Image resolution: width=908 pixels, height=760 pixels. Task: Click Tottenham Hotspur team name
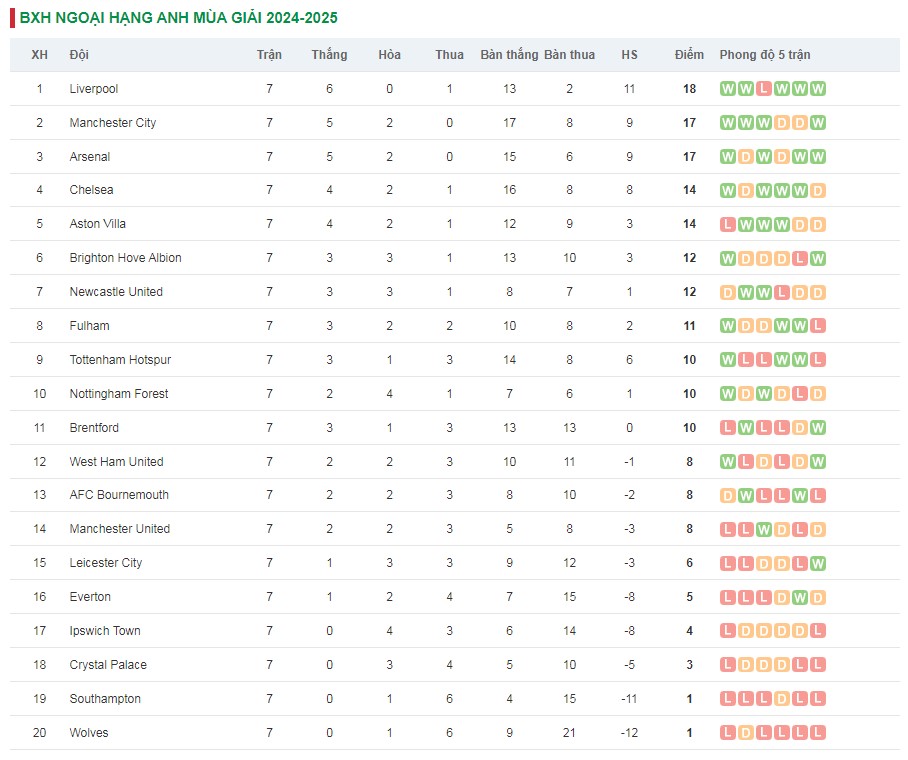pyautogui.click(x=120, y=360)
